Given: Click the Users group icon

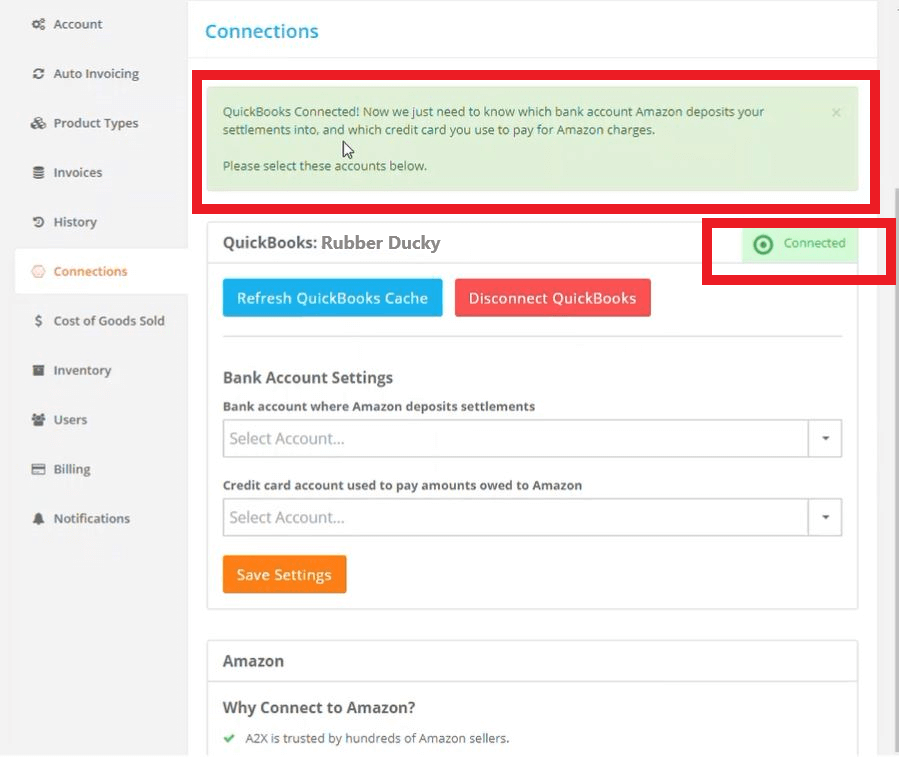Looking at the screenshot, I should click(38, 420).
